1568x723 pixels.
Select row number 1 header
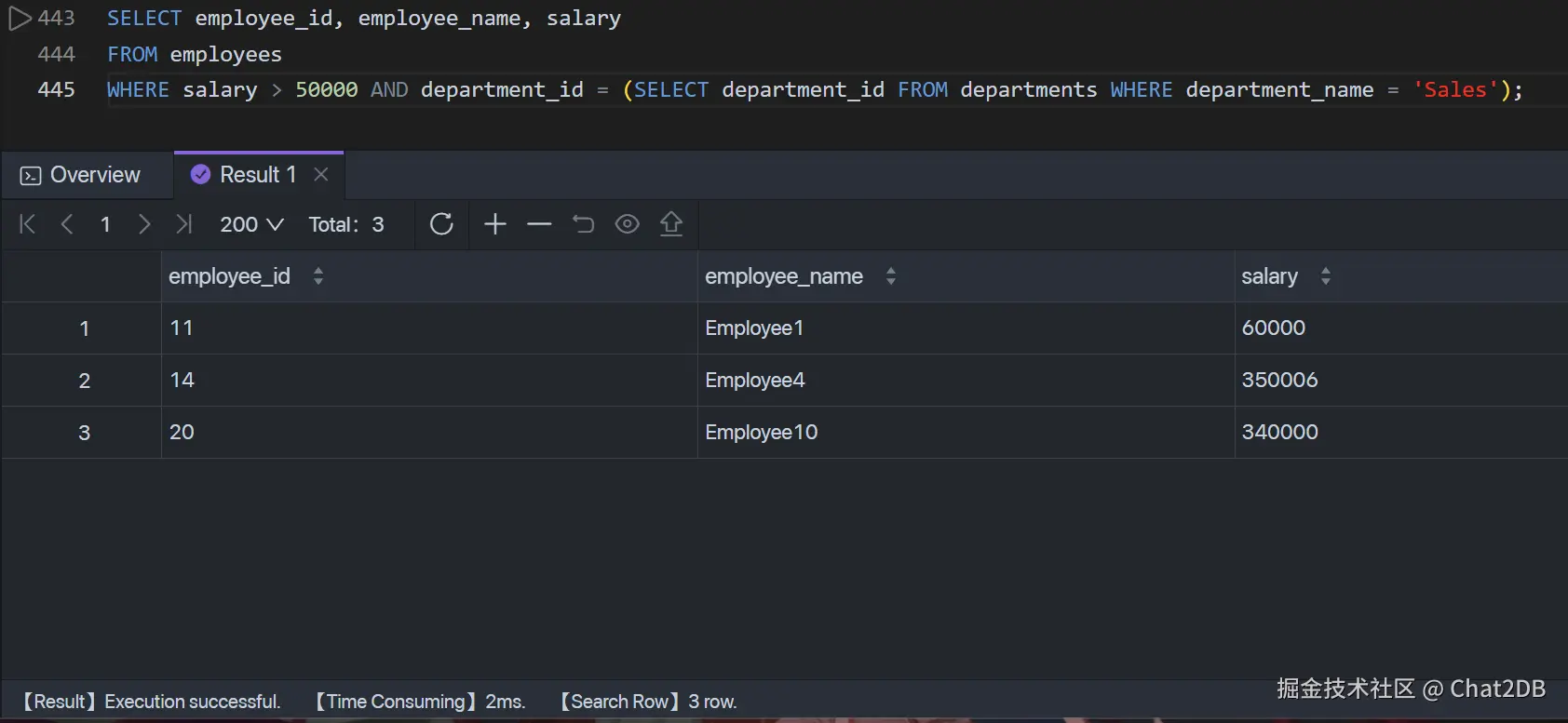pyautogui.click(x=82, y=328)
